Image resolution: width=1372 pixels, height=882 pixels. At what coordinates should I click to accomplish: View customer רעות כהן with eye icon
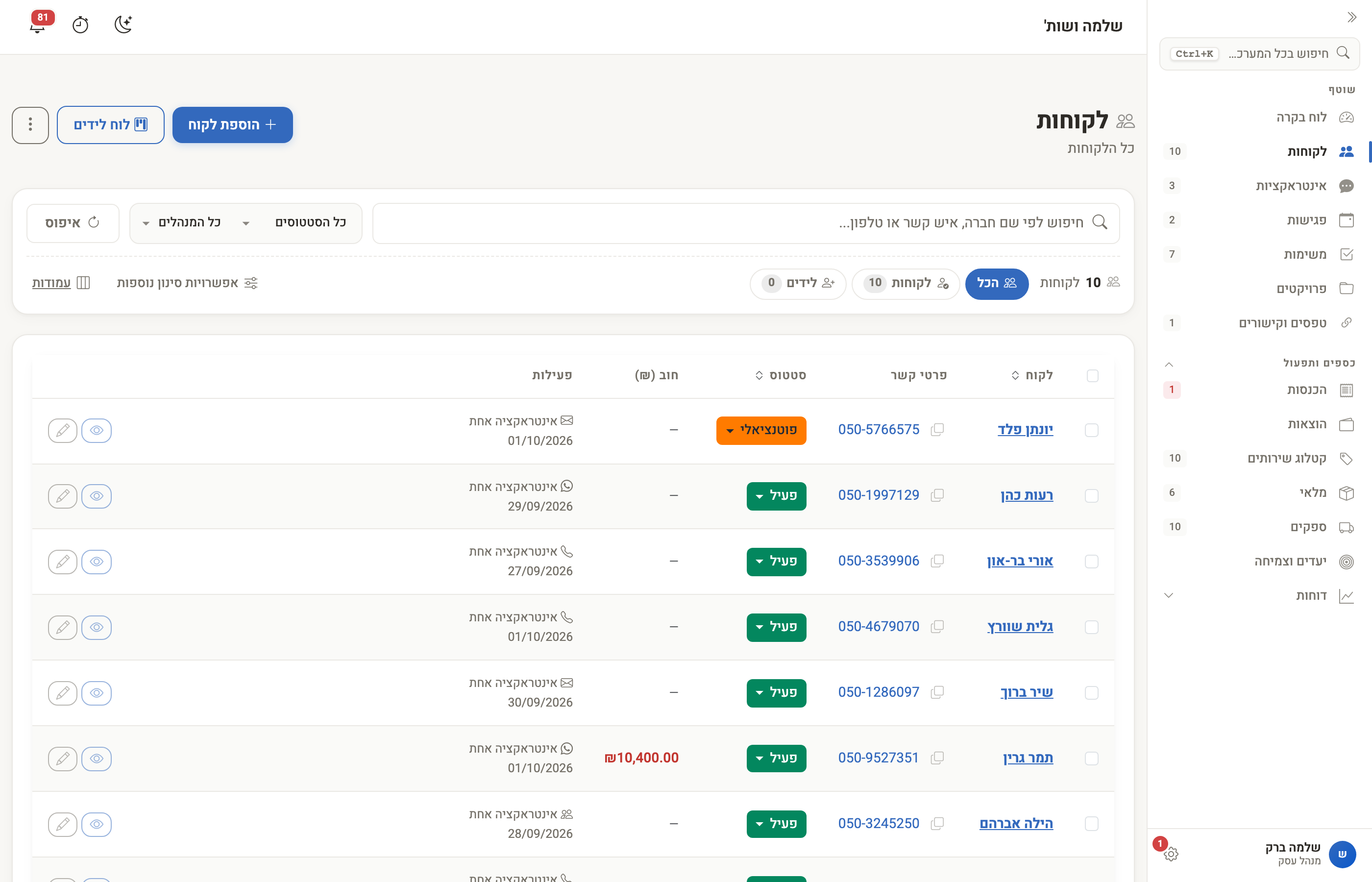pos(96,496)
